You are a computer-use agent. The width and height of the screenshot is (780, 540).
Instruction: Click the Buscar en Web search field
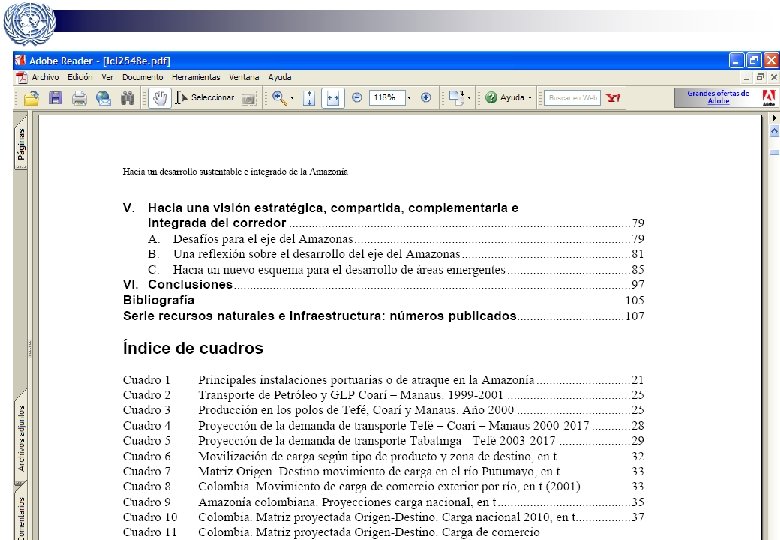tap(573, 98)
